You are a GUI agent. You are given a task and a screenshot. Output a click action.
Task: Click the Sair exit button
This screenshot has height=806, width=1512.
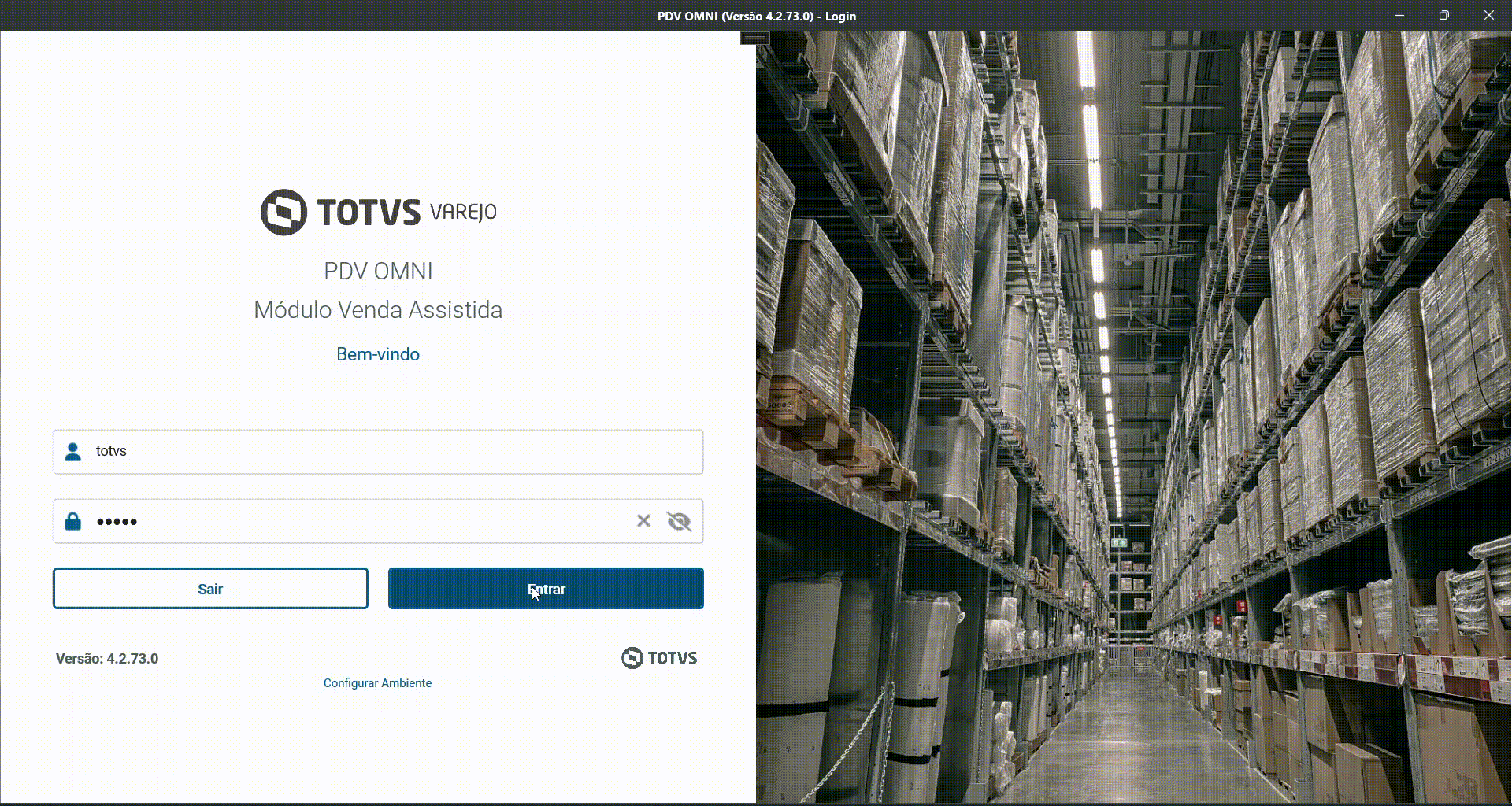[210, 589]
